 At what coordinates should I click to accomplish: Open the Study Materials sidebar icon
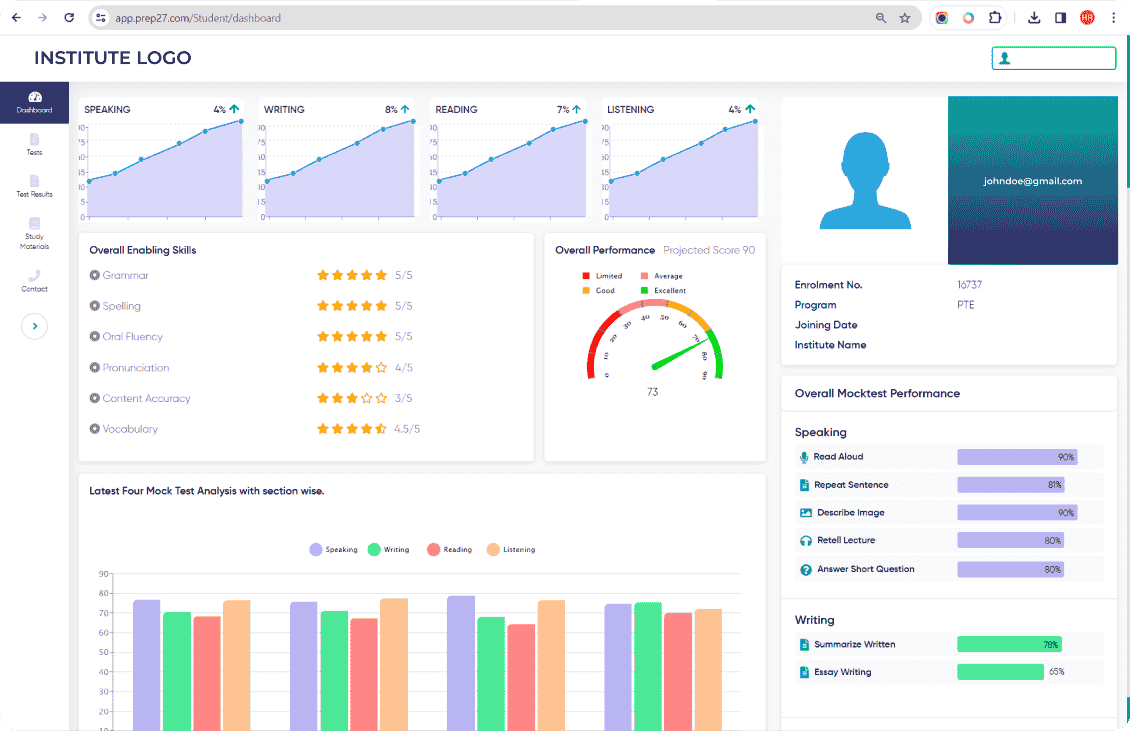click(x=35, y=224)
